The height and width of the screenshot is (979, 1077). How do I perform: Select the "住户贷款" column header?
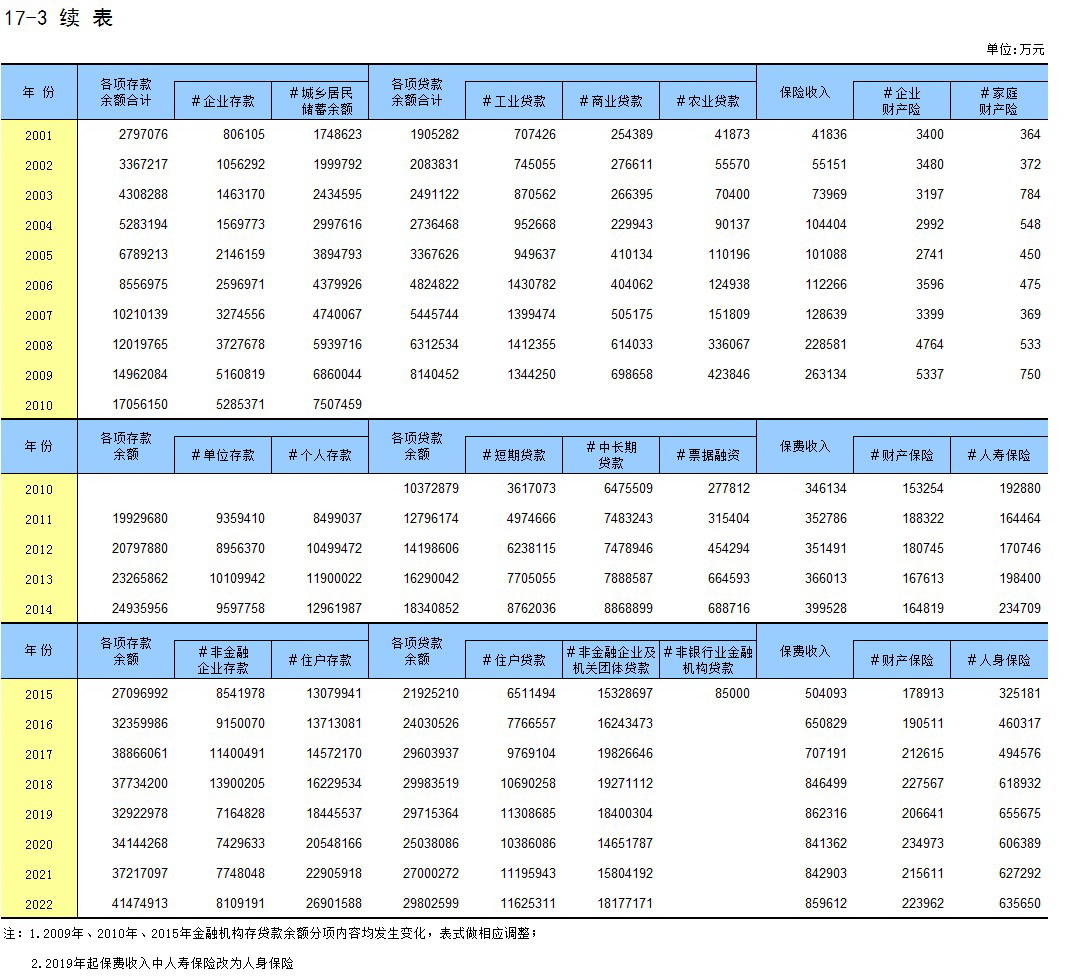point(514,660)
